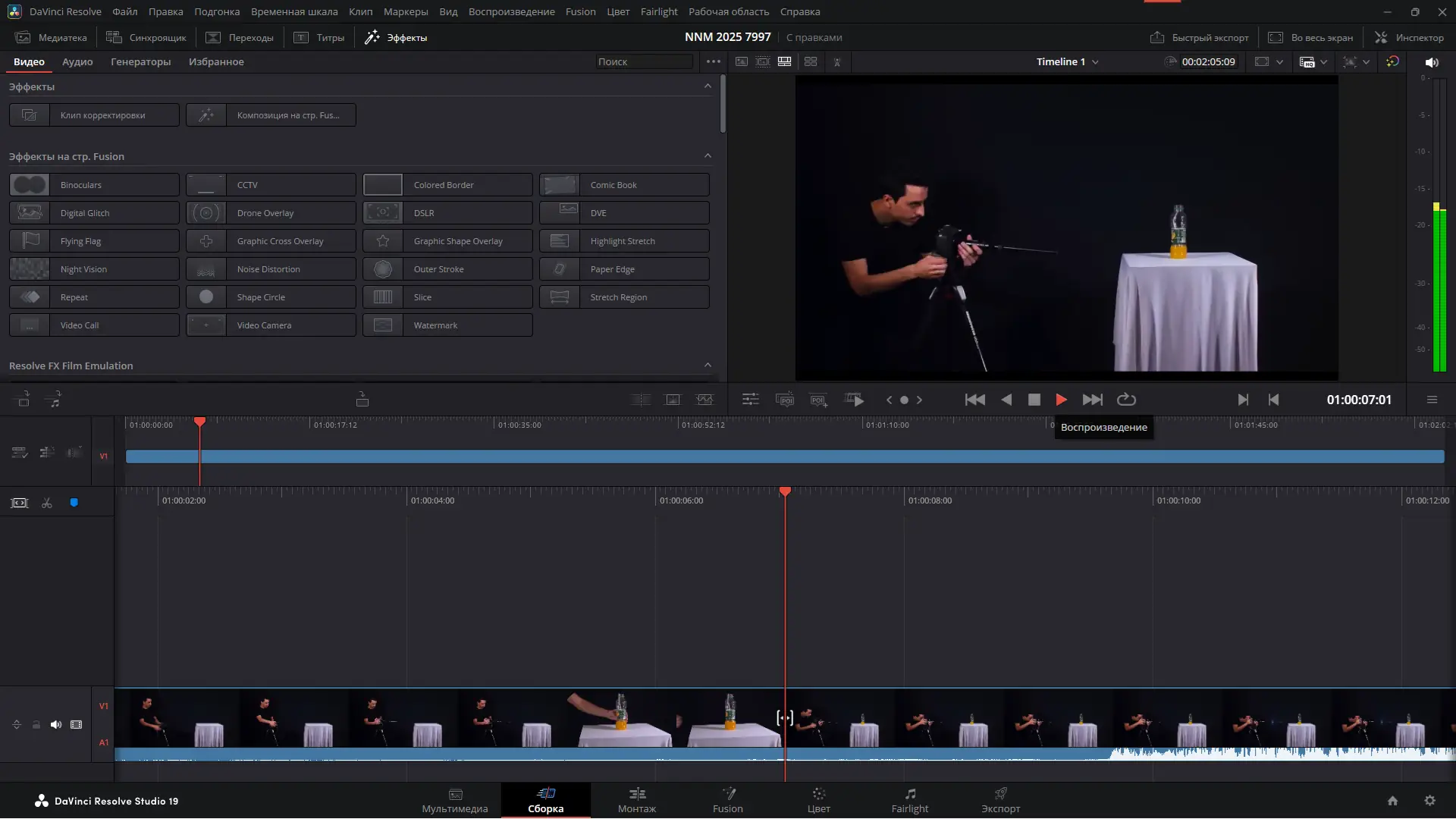1456x819 pixels.
Task: Pick the Video Camera effect
Action: [x=271, y=325]
